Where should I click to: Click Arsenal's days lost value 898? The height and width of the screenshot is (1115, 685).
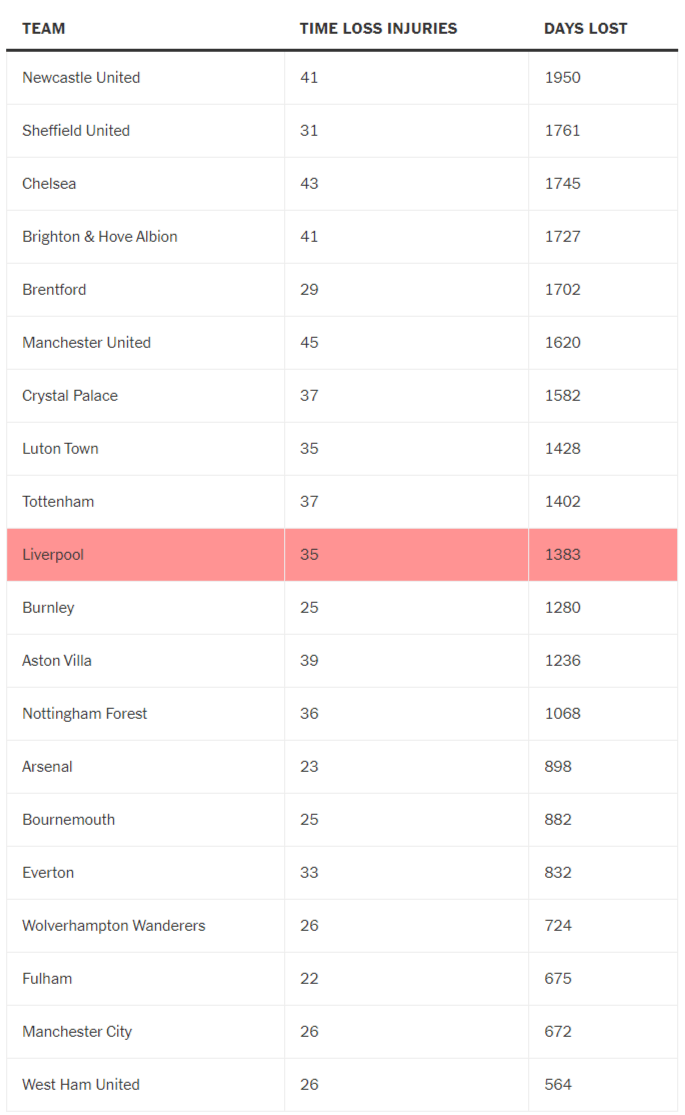pos(559,767)
